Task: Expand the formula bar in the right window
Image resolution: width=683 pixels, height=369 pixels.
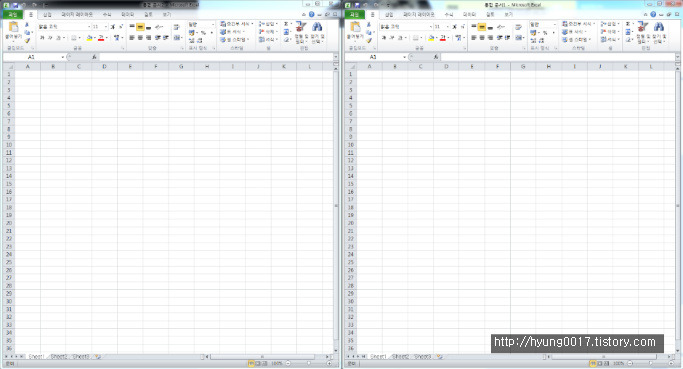Action: point(677,57)
